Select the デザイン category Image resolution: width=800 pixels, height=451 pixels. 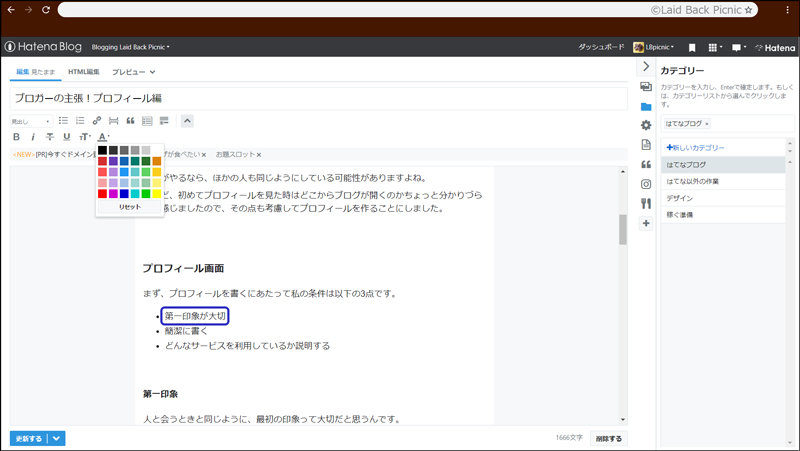[723, 198]
